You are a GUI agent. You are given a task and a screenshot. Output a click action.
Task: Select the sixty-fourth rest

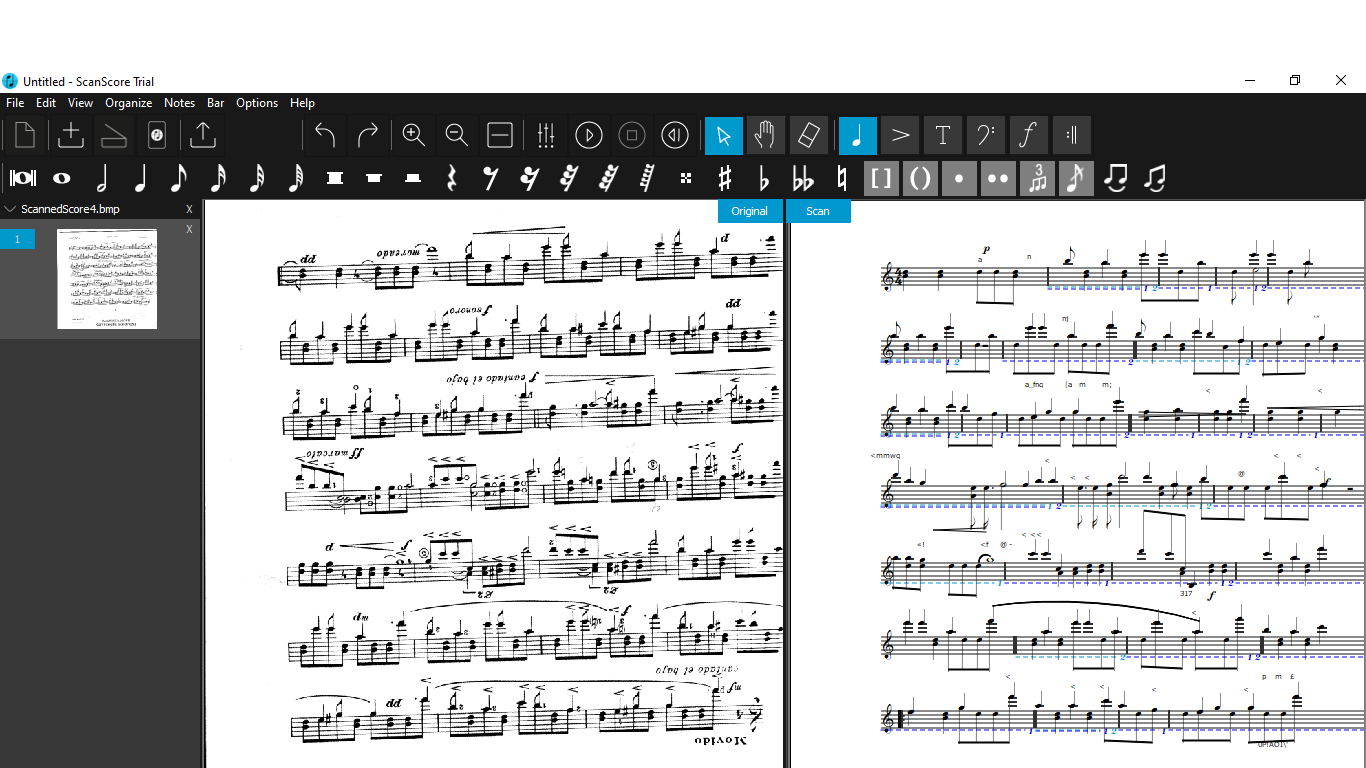click(x=608, y=178)
